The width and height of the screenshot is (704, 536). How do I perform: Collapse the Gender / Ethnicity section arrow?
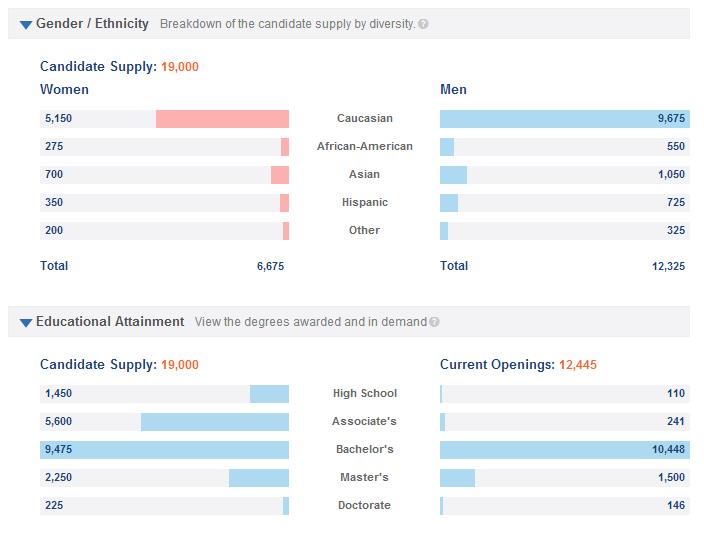pos(26,24)
